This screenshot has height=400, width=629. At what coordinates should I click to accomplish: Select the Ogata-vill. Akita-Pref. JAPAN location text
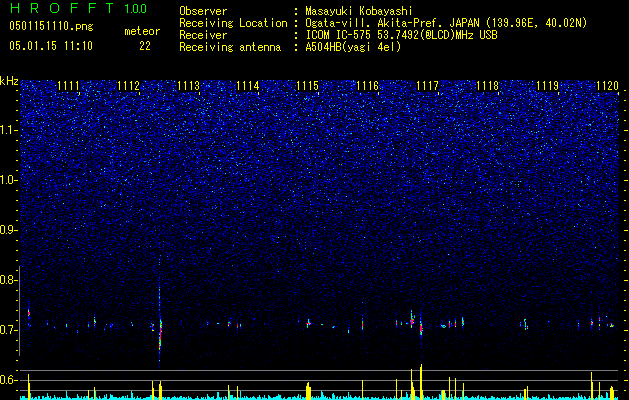446,23
